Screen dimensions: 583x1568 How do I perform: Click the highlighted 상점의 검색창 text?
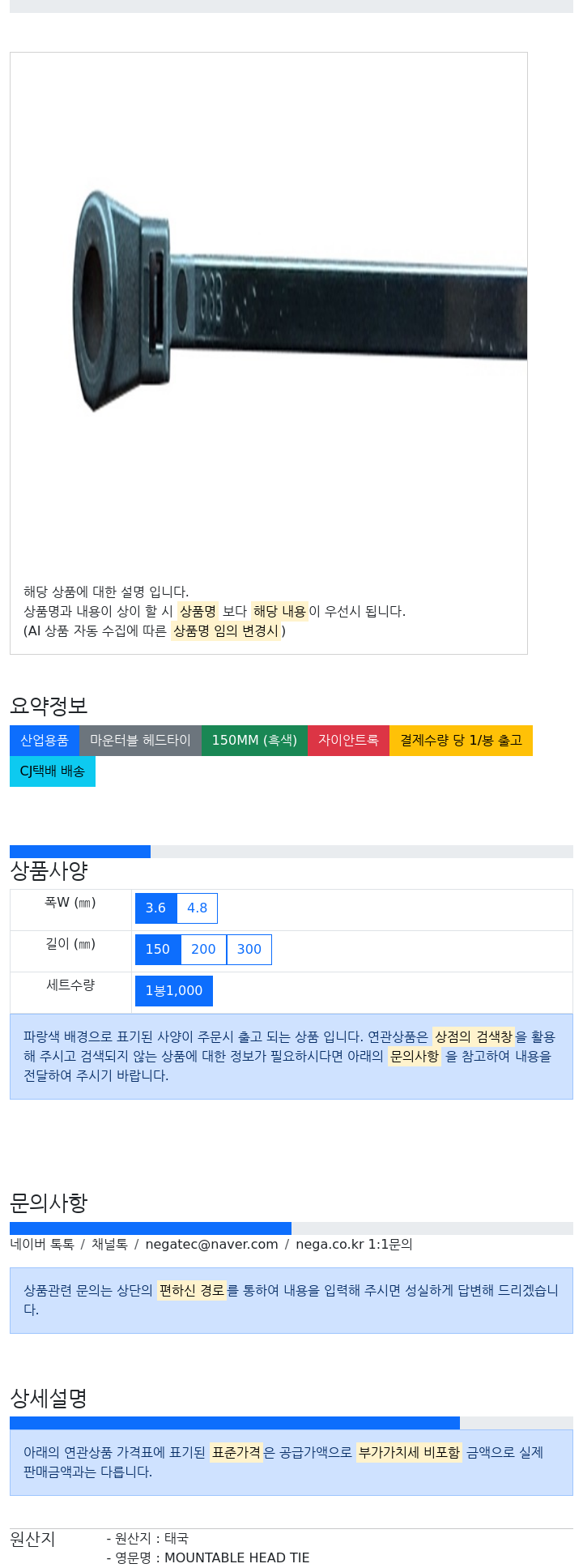tap(473, 1037)
